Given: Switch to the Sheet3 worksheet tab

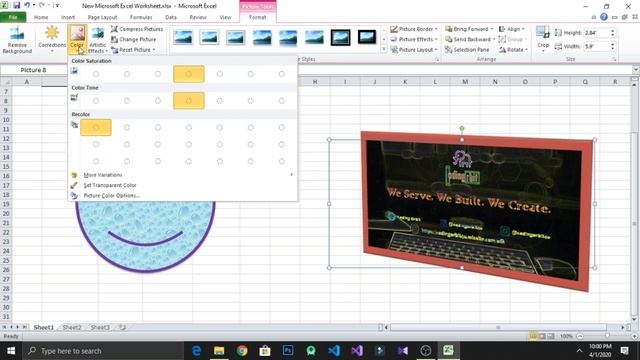Looking at the screenshot, I should 100,327.
